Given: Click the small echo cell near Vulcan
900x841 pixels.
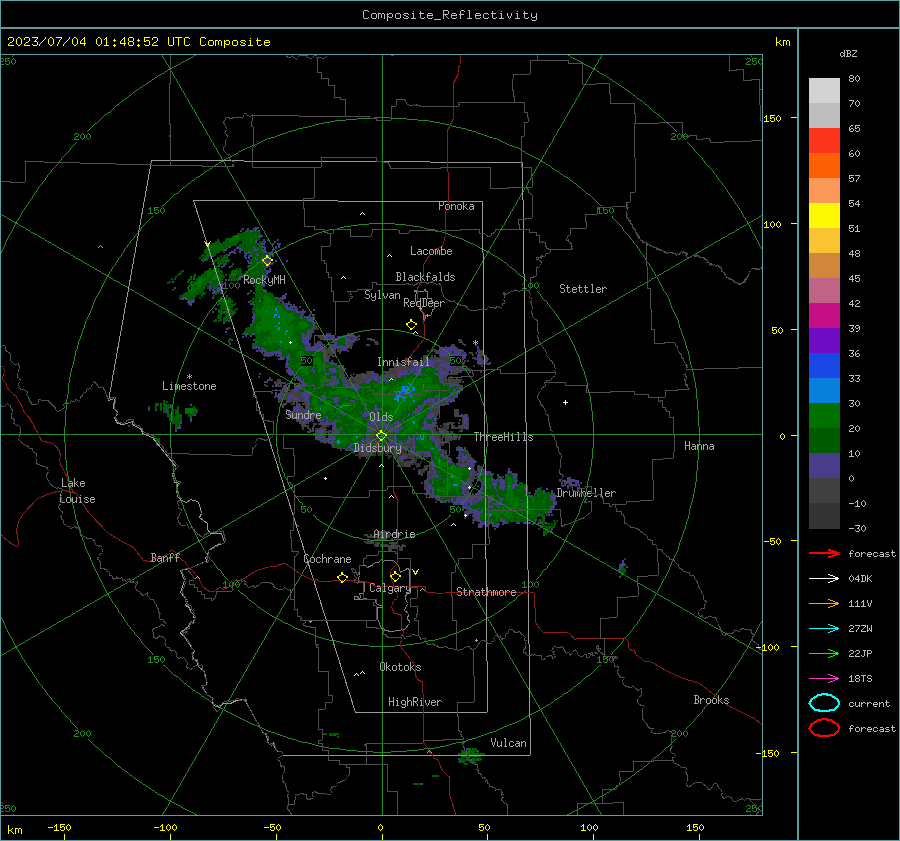Looking at the screenshot, I should (470, 756).
